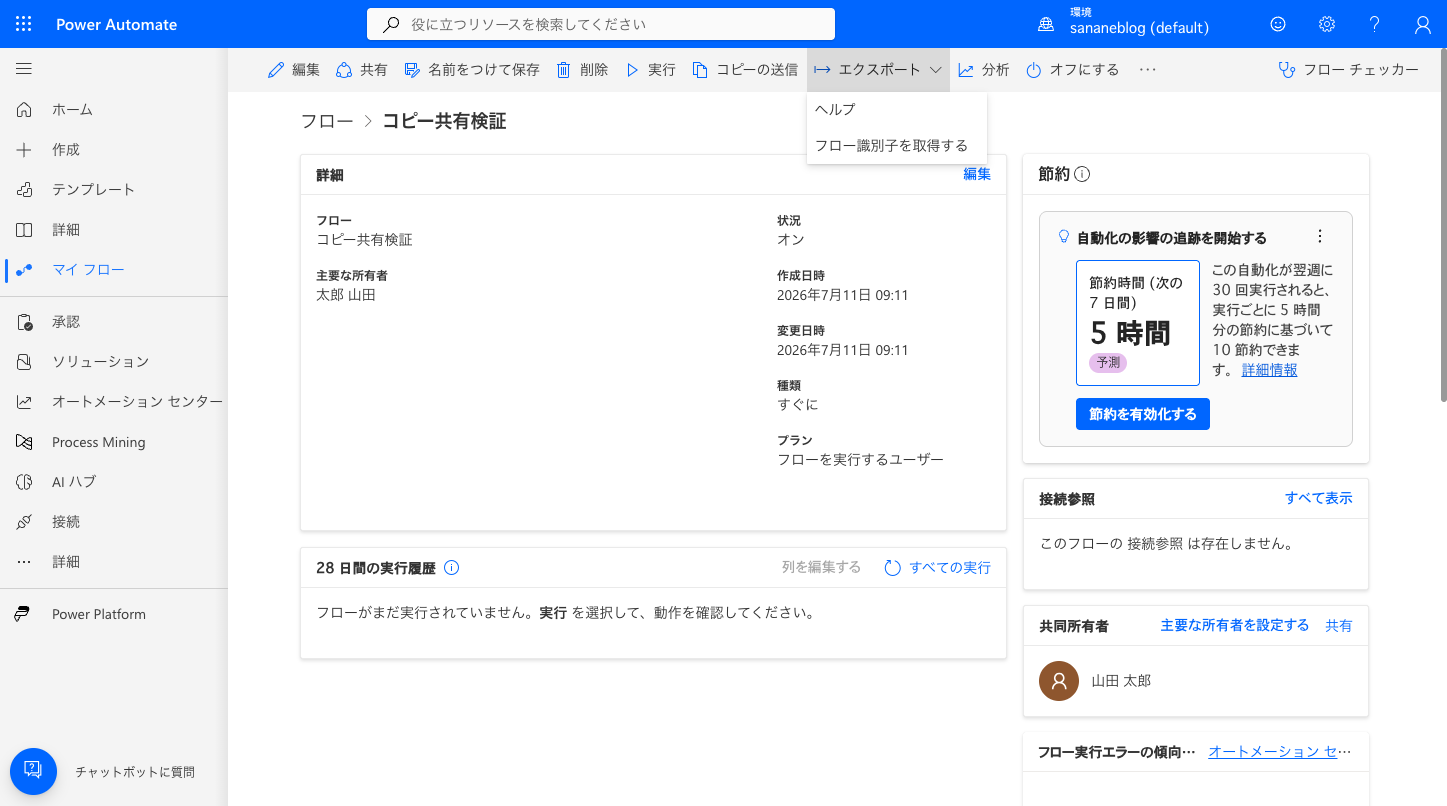Click すべての実行 refresh link
This screenshot has width=1447, height=806.
coord(938,568)
